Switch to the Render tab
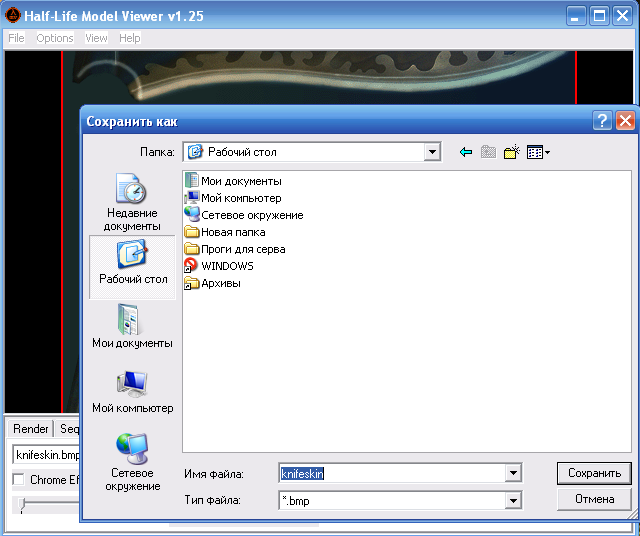 [30, 429]
